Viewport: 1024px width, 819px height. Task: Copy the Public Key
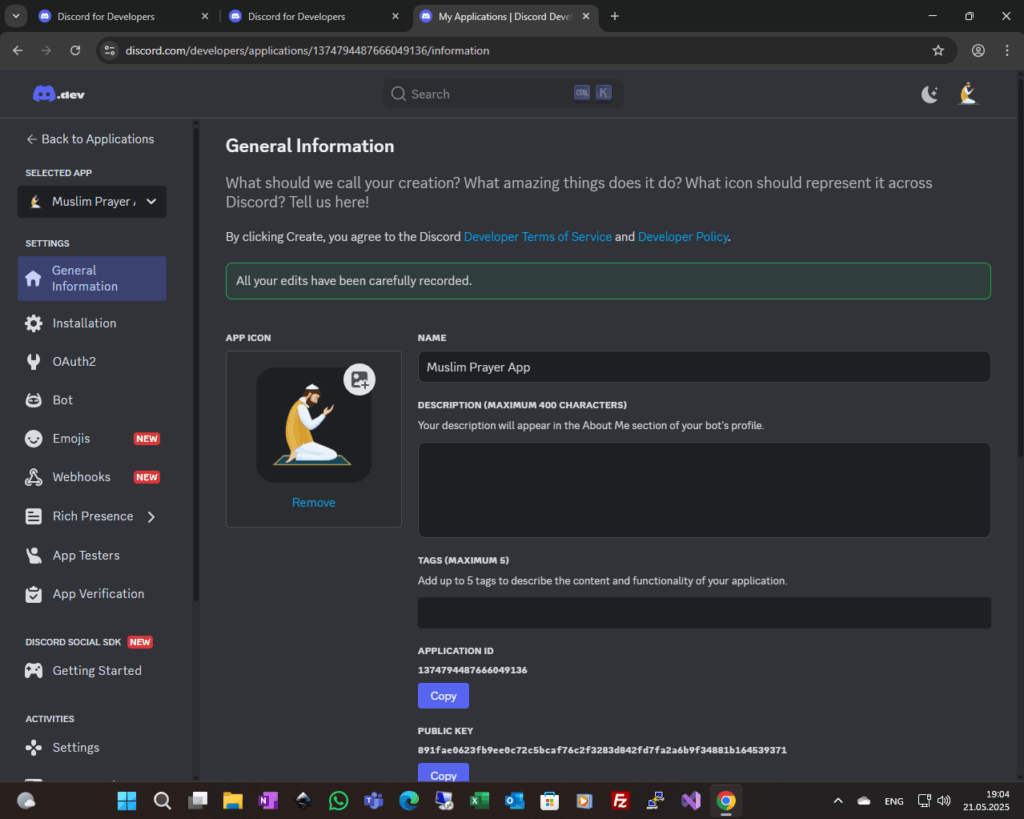443,773
